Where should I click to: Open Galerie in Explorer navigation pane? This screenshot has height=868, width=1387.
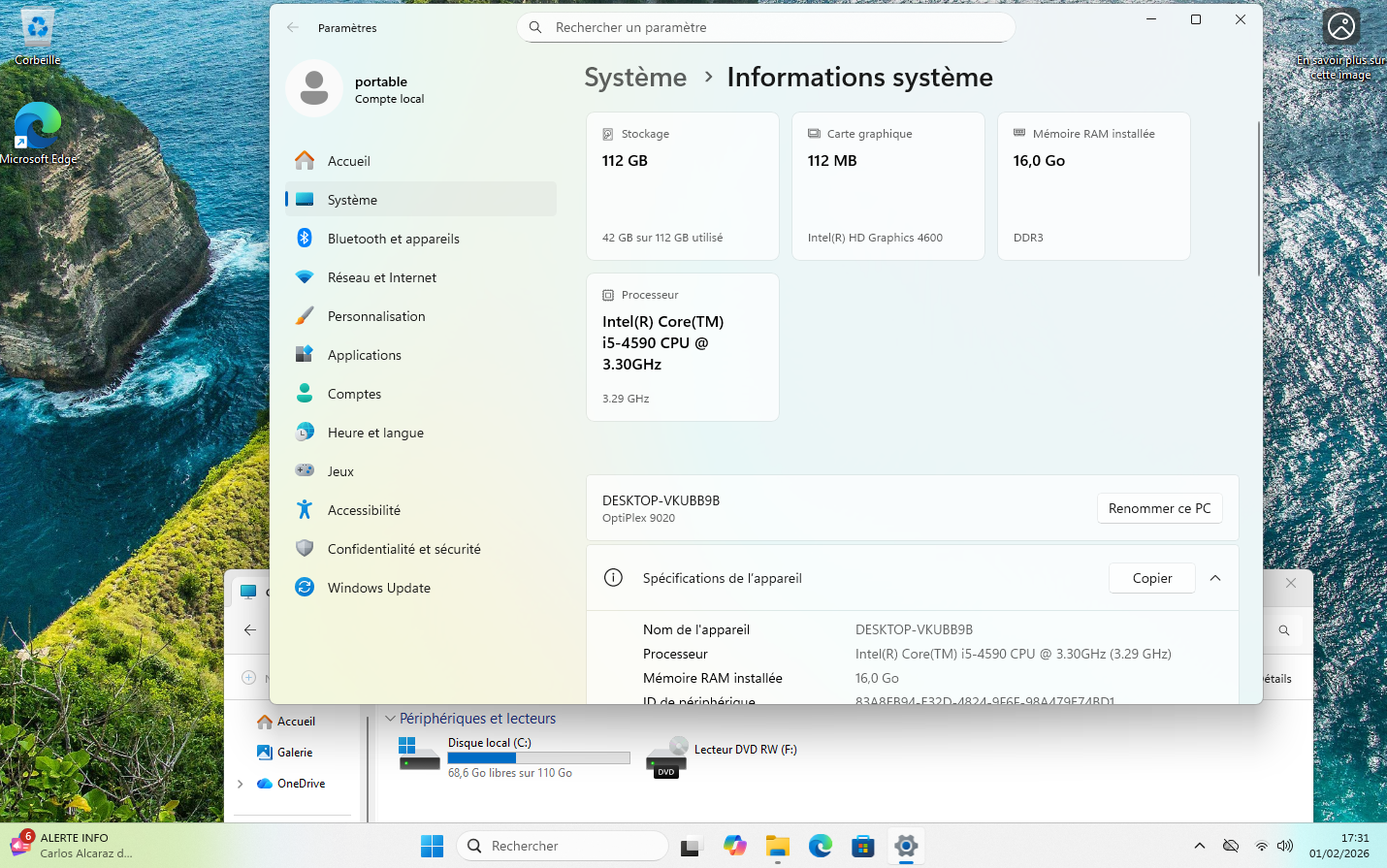coord(294,753)
